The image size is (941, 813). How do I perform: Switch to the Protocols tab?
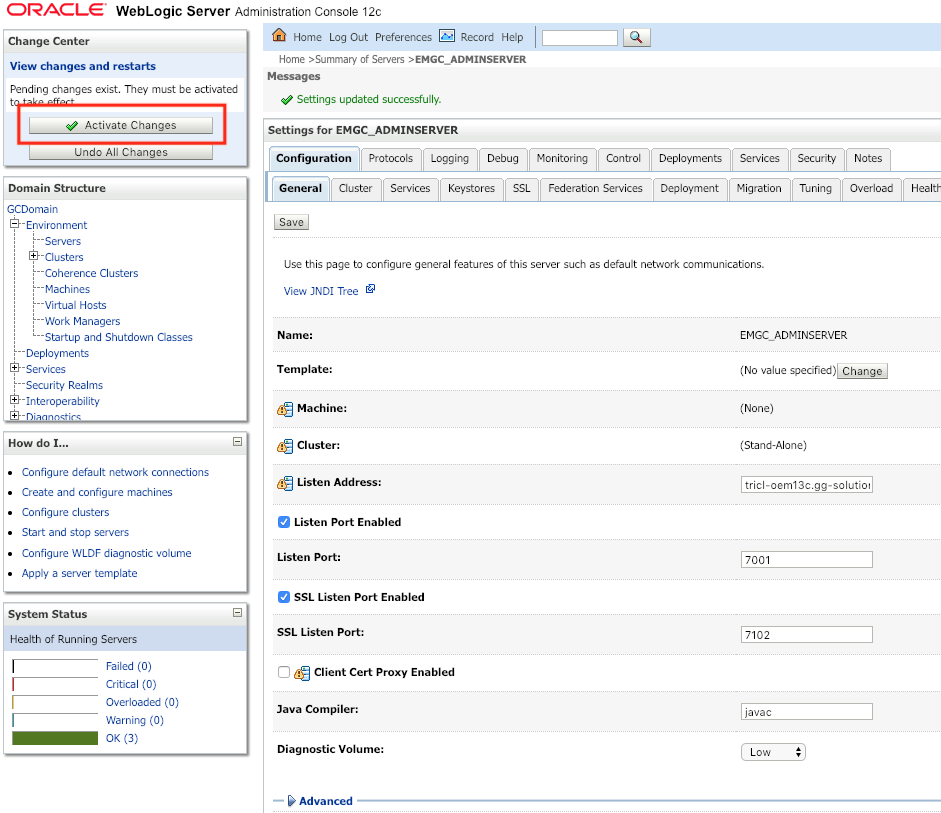[391, 159]
